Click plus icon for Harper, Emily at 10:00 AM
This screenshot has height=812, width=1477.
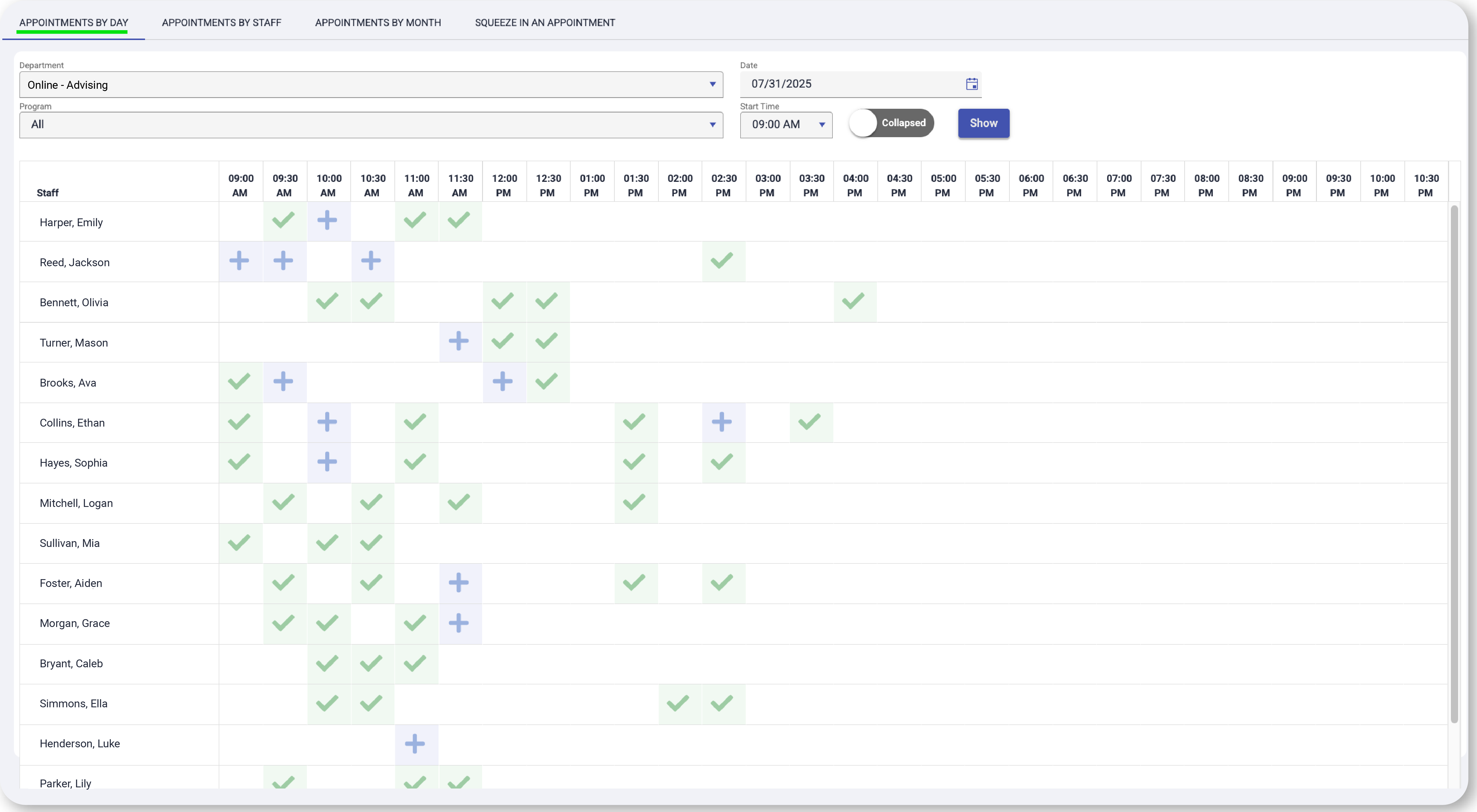click(327, 220)
